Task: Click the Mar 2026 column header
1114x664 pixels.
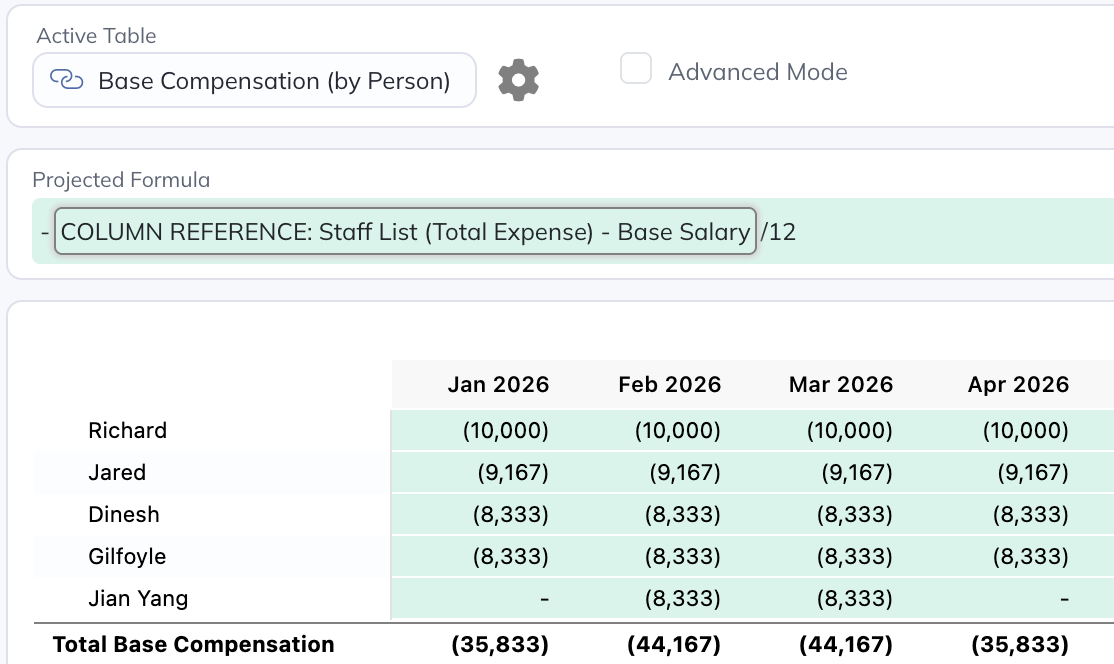Action: coord(840,385)
